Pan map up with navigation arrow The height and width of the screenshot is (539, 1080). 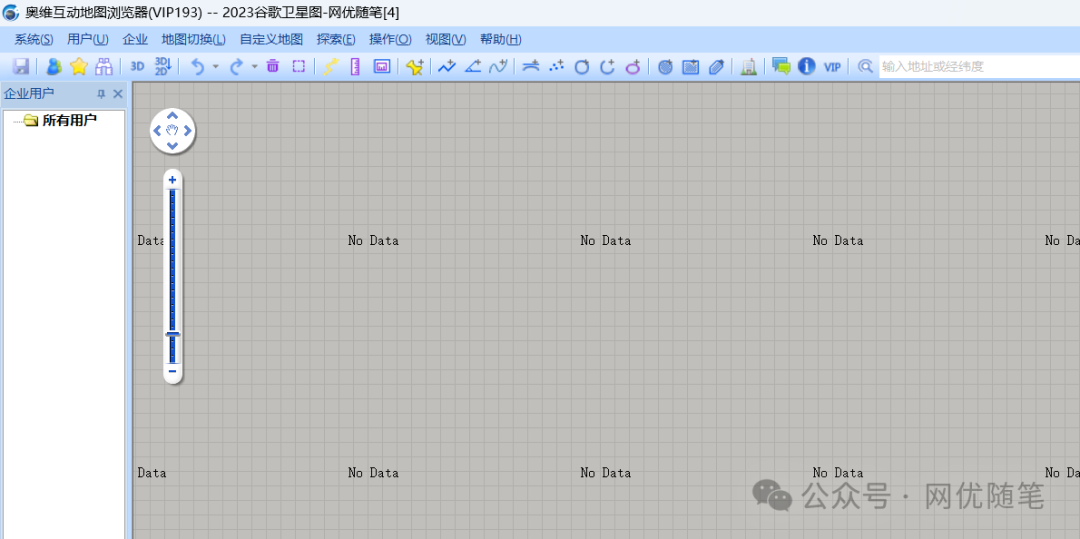pos(172,115)
